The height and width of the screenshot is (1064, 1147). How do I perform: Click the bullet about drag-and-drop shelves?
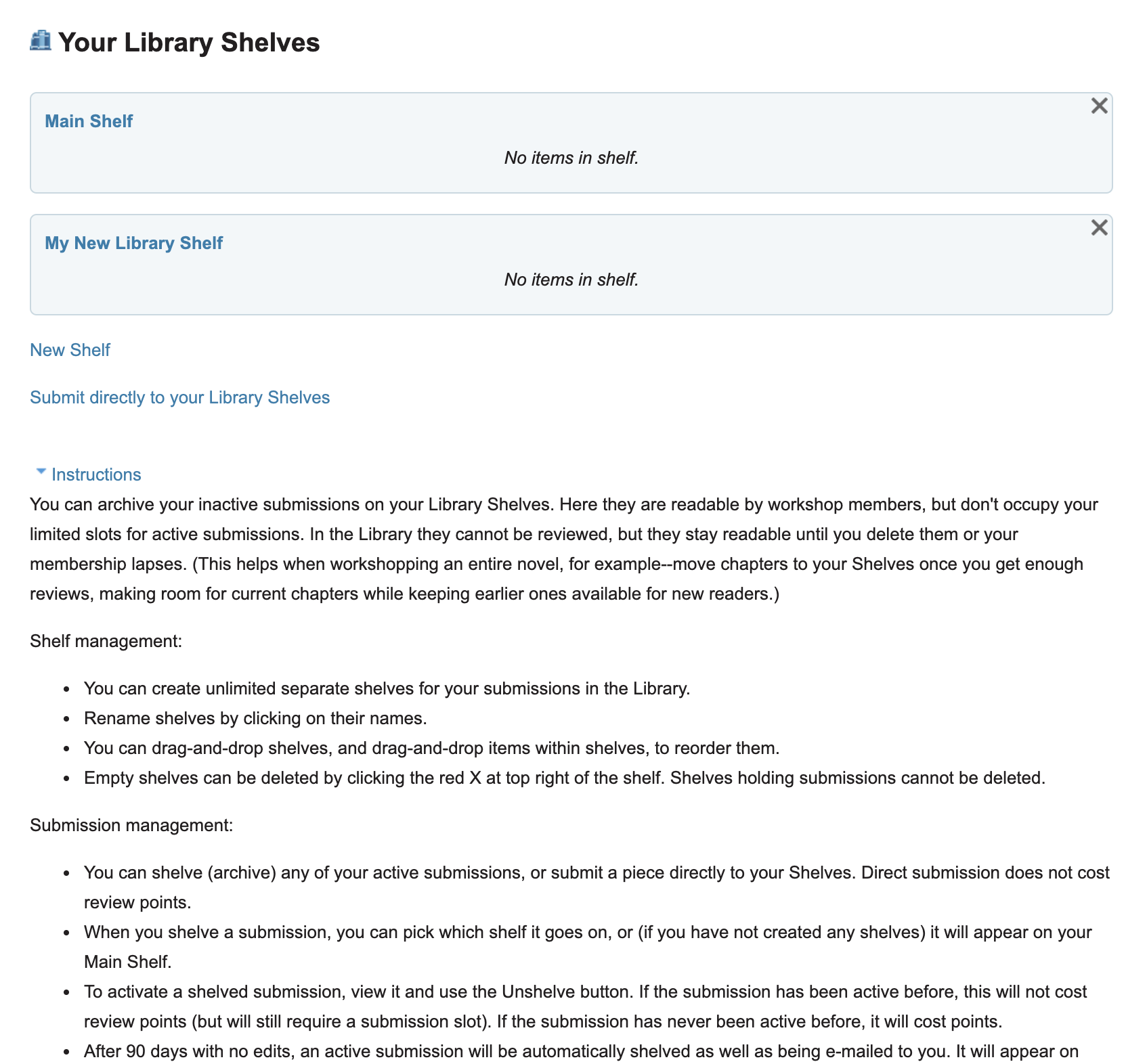click(x=432, y=748)
